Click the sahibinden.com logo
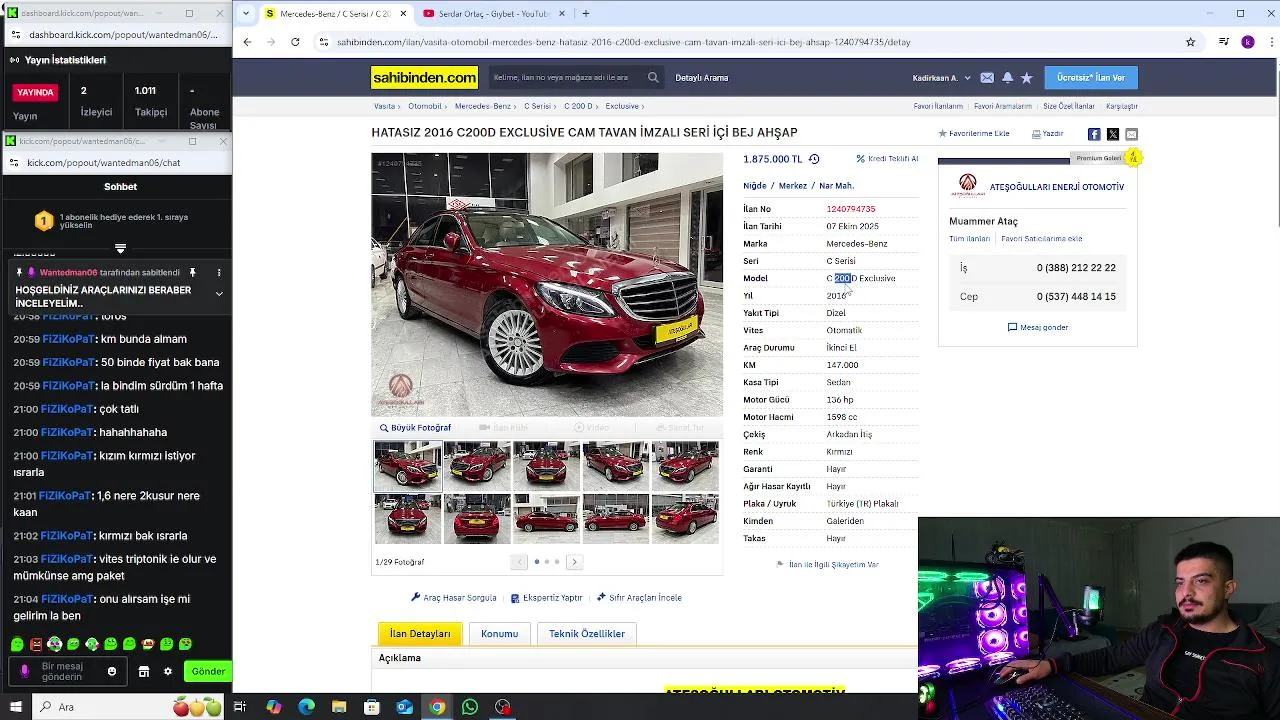This screenshot has height=720, width=1280. point(424,78)
